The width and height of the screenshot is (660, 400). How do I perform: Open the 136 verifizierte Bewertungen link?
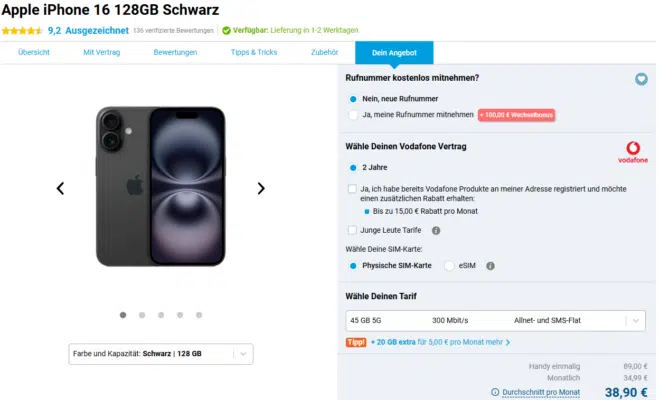click(x=173, y=31)
